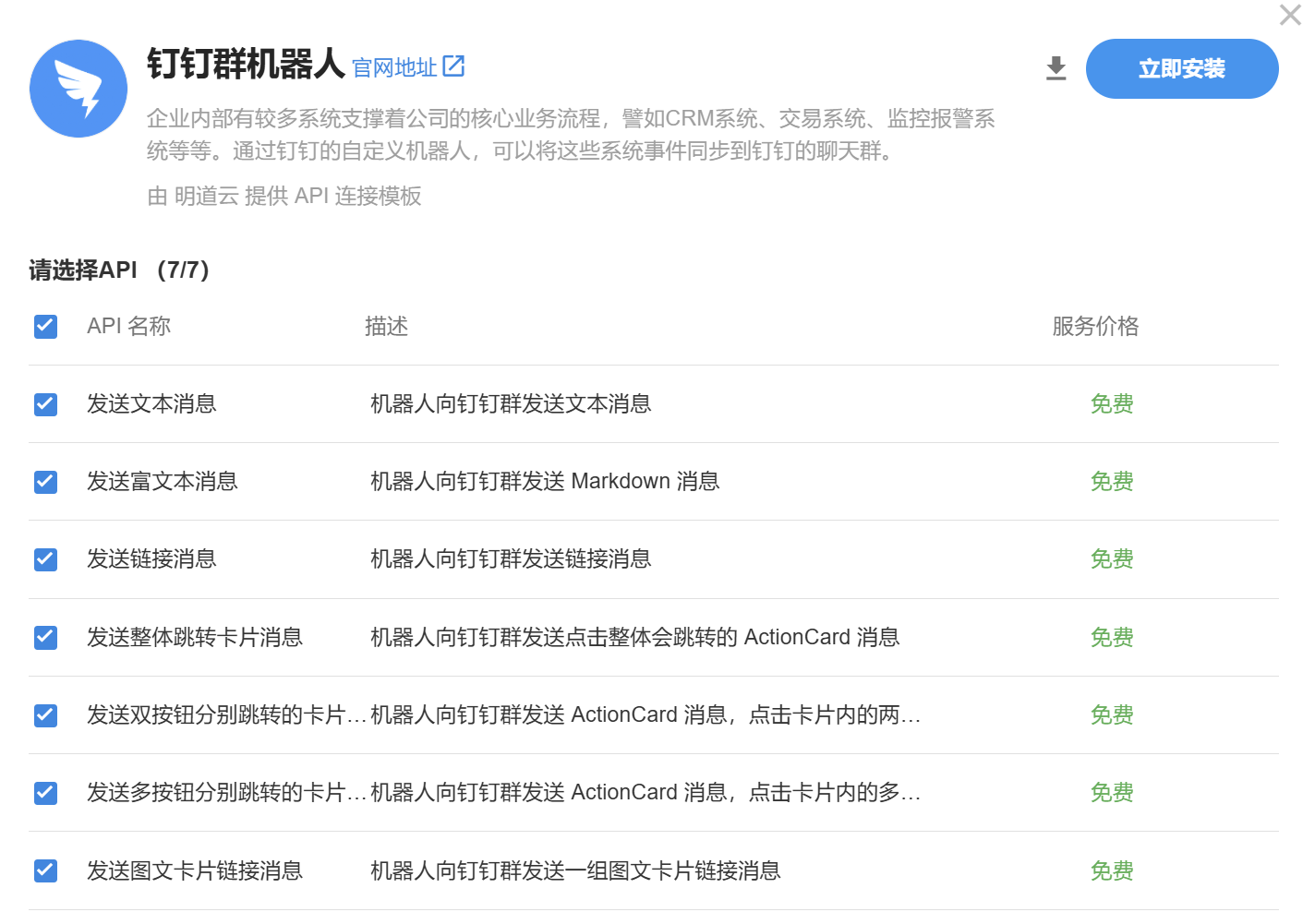Click description 机器人向钉钉群发送链接消息
Image resolution: width=1303 pixels, height=924 pixels.
pyautogui.click(x=511, y=559)
